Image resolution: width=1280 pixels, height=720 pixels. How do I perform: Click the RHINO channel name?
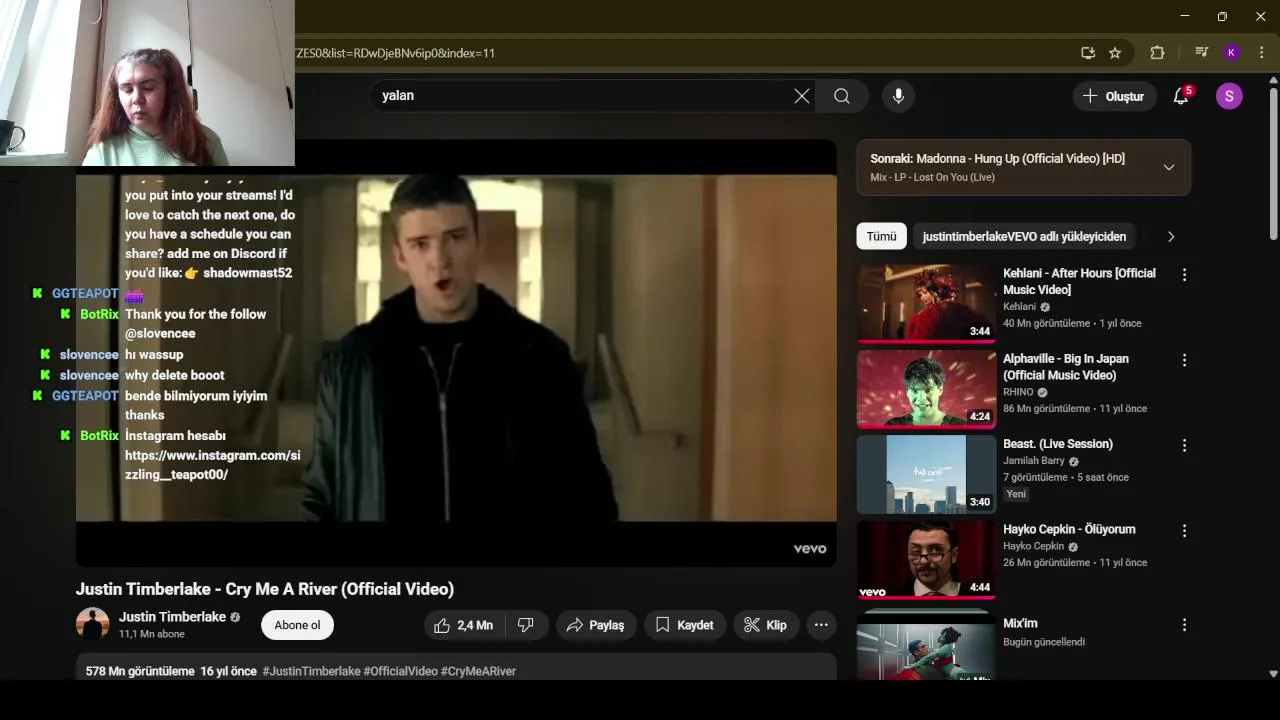coord(1019,392)
